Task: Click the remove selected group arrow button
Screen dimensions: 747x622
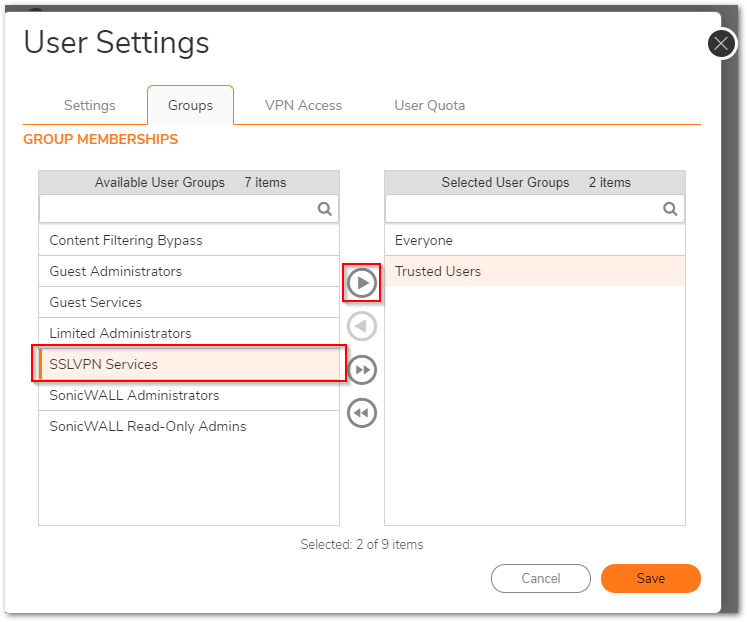Action: [362, 326]
